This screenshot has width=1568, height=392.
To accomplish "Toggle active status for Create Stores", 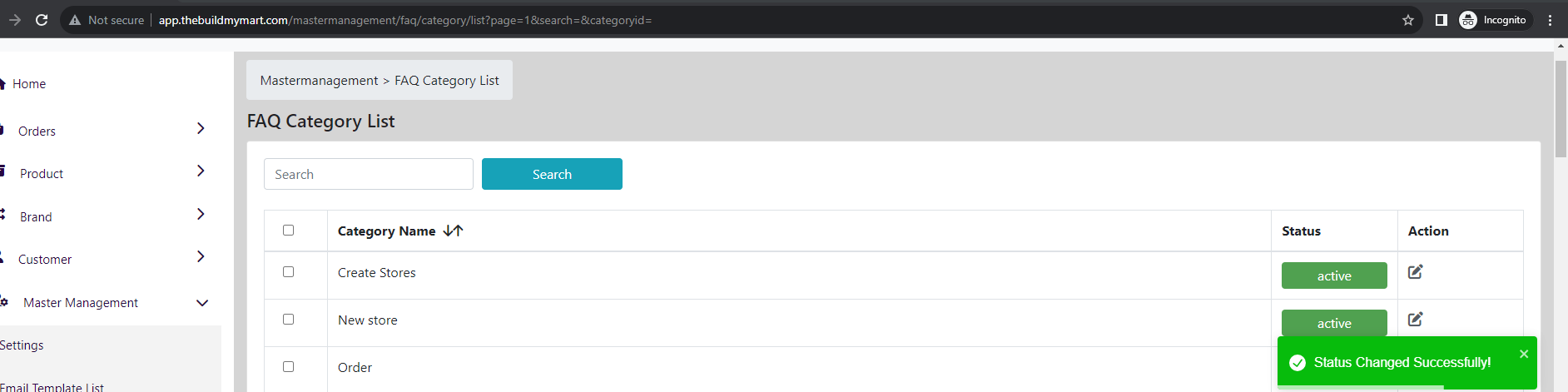I will pyautogui.click(x=1334, y=275).
